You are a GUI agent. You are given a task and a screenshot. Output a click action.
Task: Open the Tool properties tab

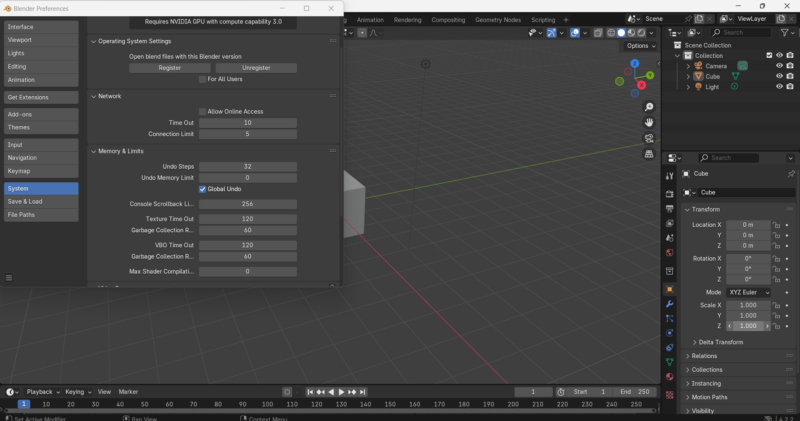pyautogui.click(x=669, y=176)
